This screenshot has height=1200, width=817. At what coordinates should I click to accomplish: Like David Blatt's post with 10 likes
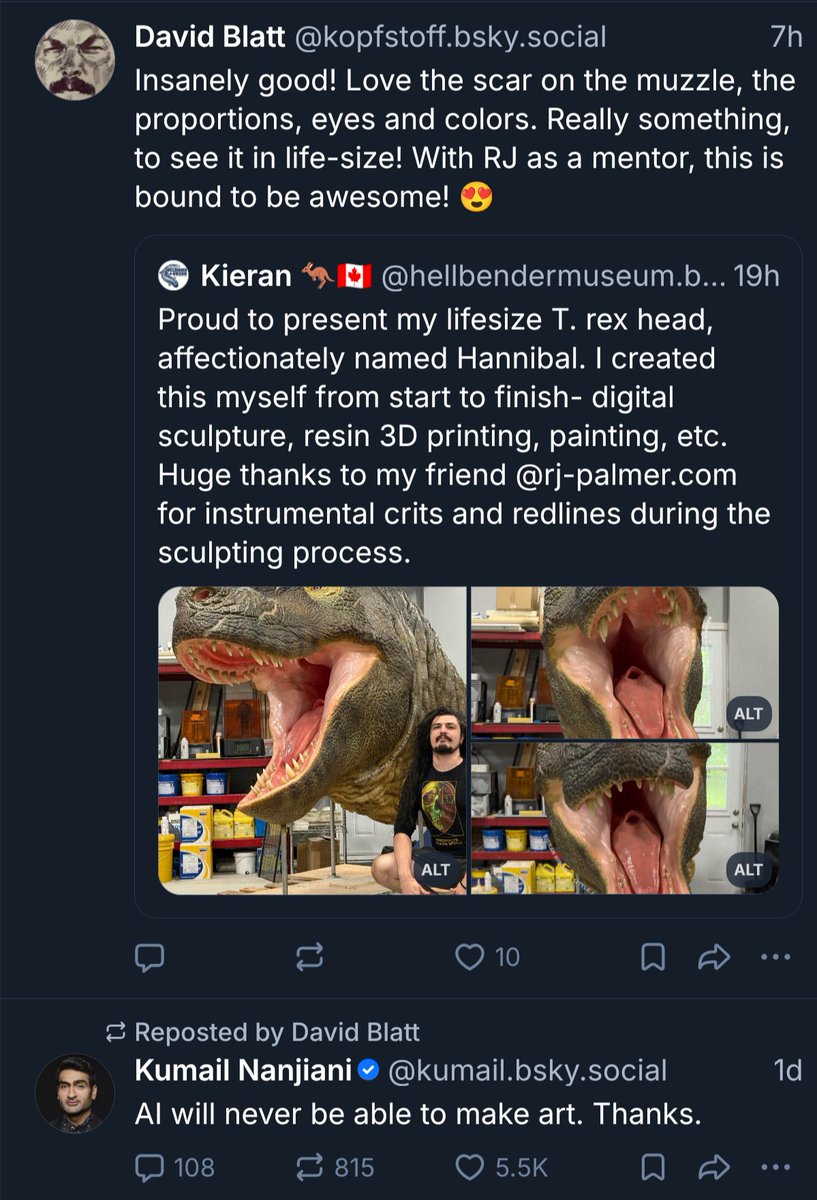[x=487, y=958]
